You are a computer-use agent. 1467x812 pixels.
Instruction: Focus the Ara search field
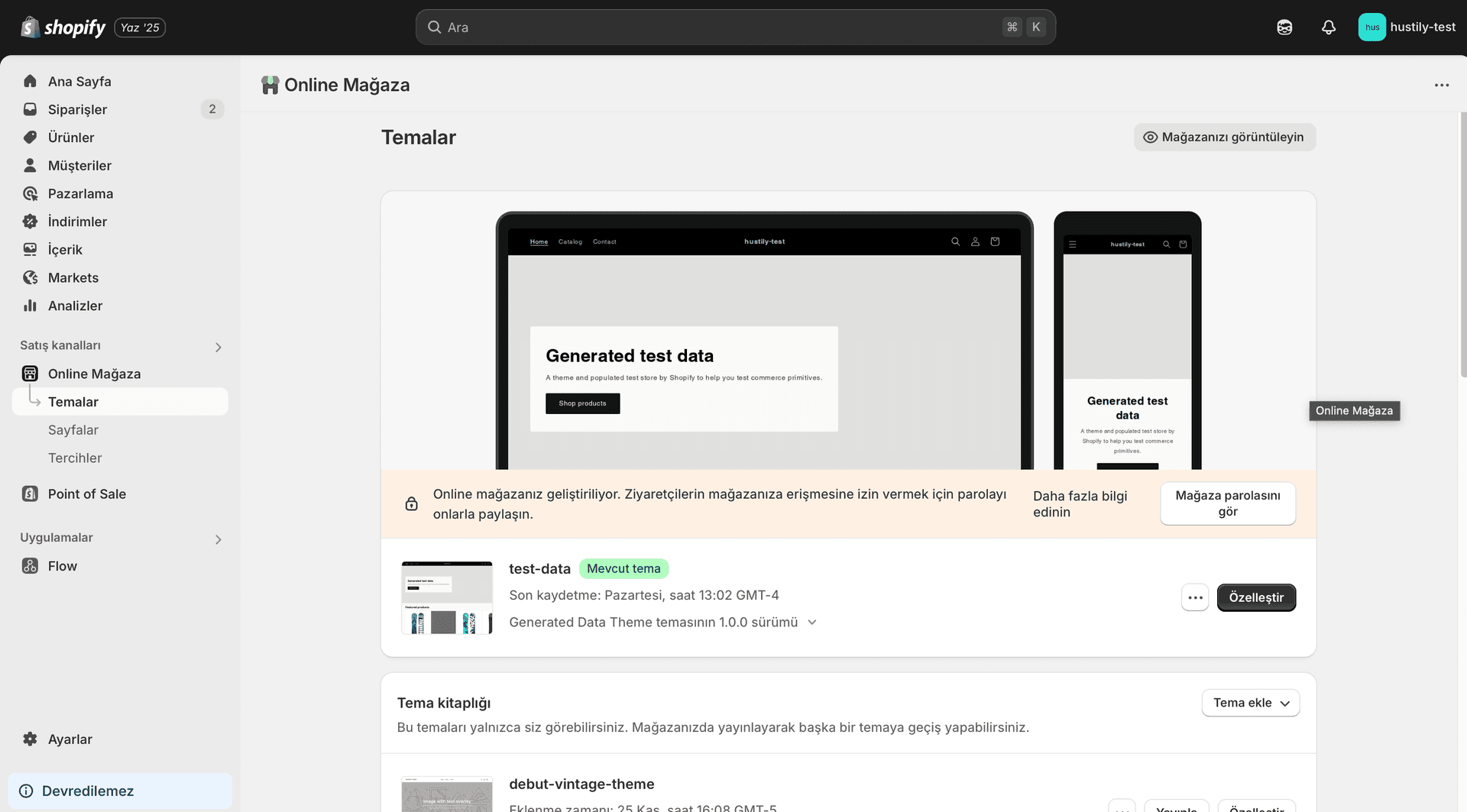point(735,27)
